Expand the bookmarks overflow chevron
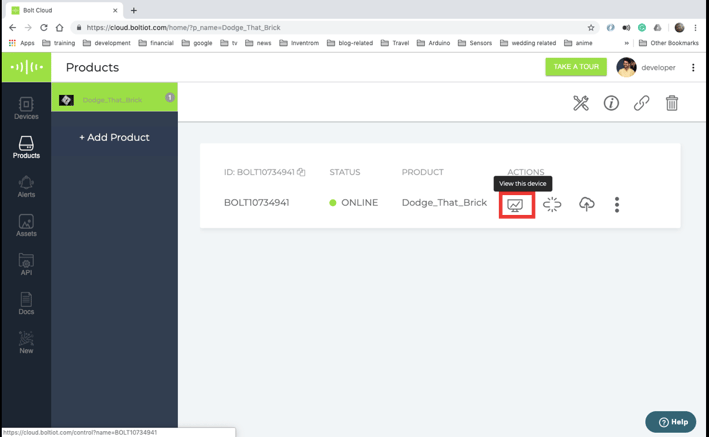The height and width of the screenshot is (437, 709). pyautogui.click(x=627, y=43)
